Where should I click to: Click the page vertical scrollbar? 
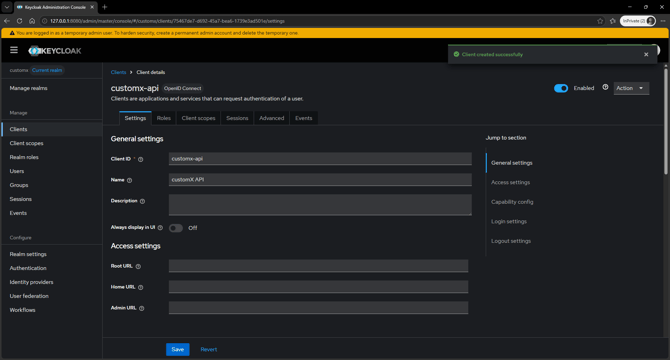click(x=665, y=120)
